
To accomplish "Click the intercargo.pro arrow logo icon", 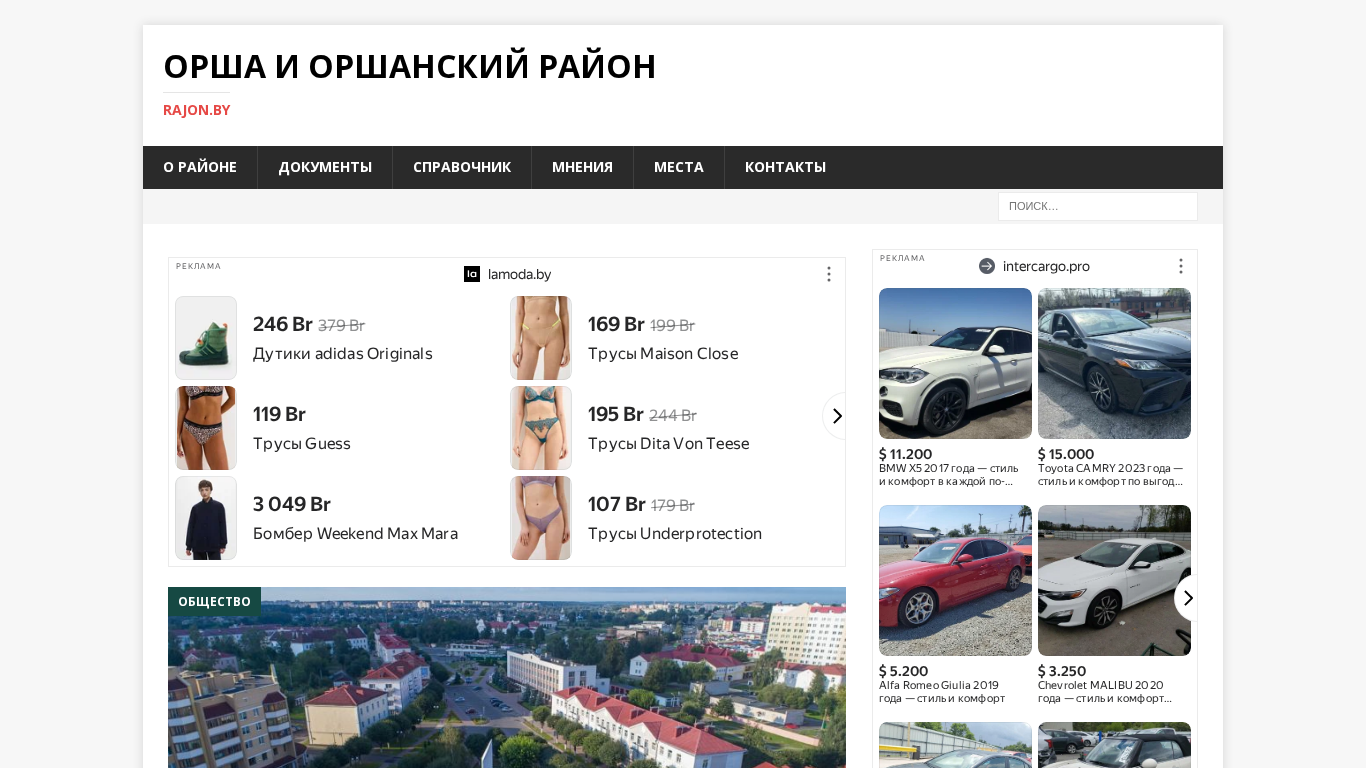I will pyautogui.click(x=987, y=266).
